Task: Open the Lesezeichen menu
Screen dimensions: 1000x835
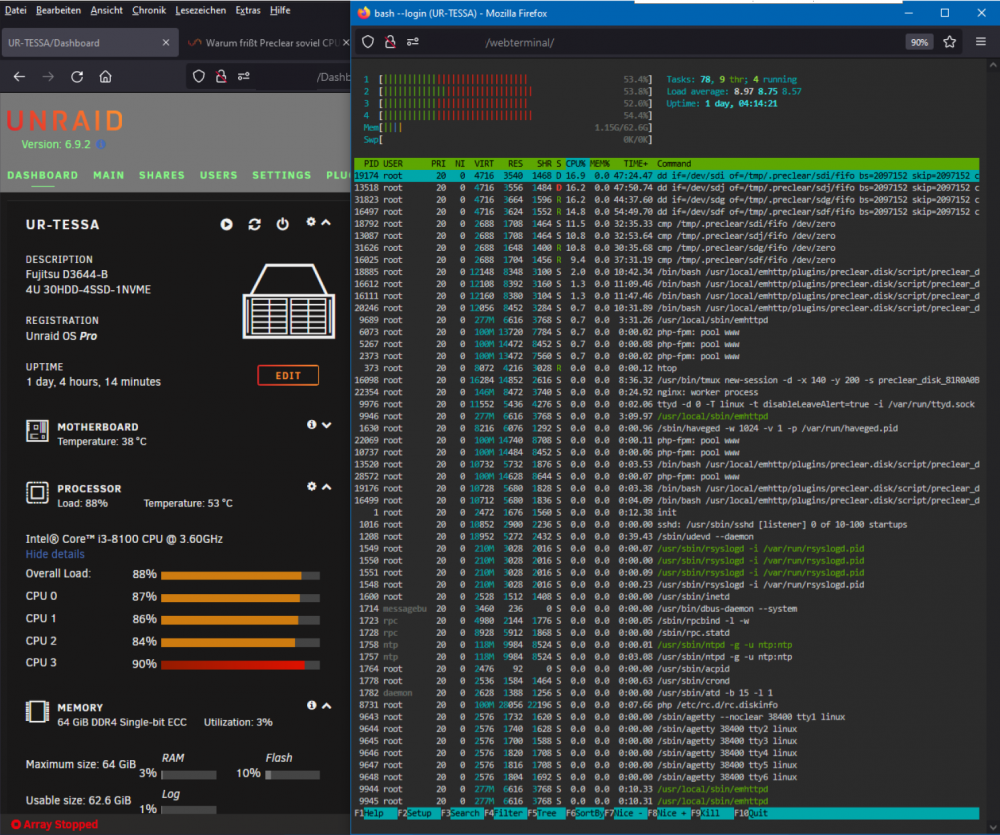Action: (x=200, y=10)
